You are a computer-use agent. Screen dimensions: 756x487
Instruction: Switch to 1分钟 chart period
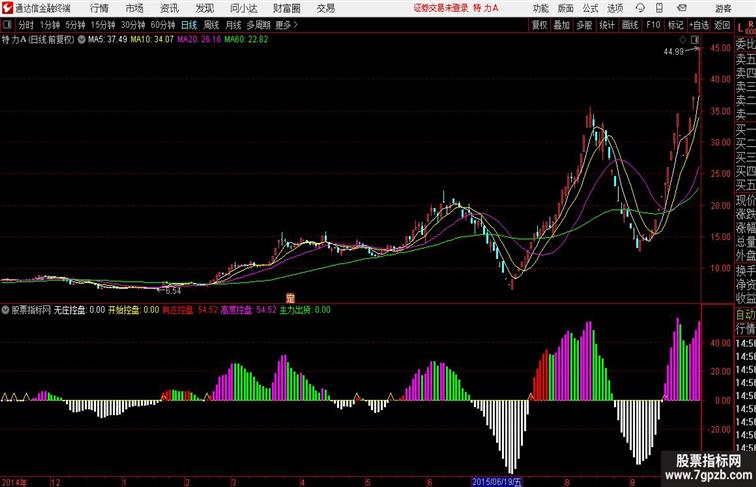pyautogui.click(x=50, y=25)
